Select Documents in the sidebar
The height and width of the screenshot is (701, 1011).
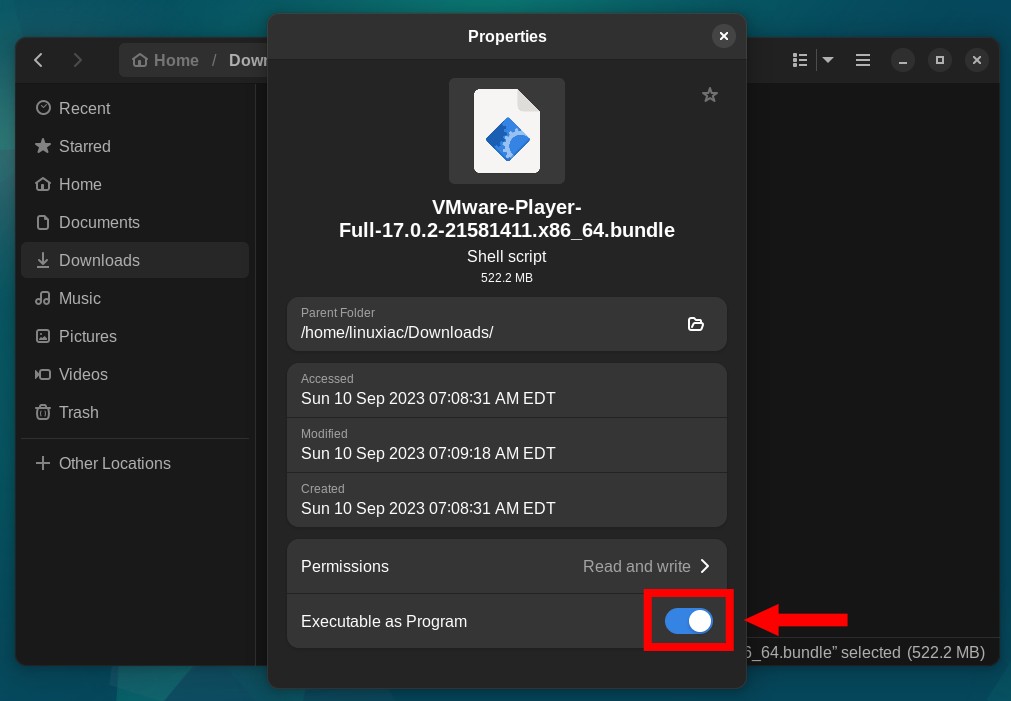pos(135,222)
